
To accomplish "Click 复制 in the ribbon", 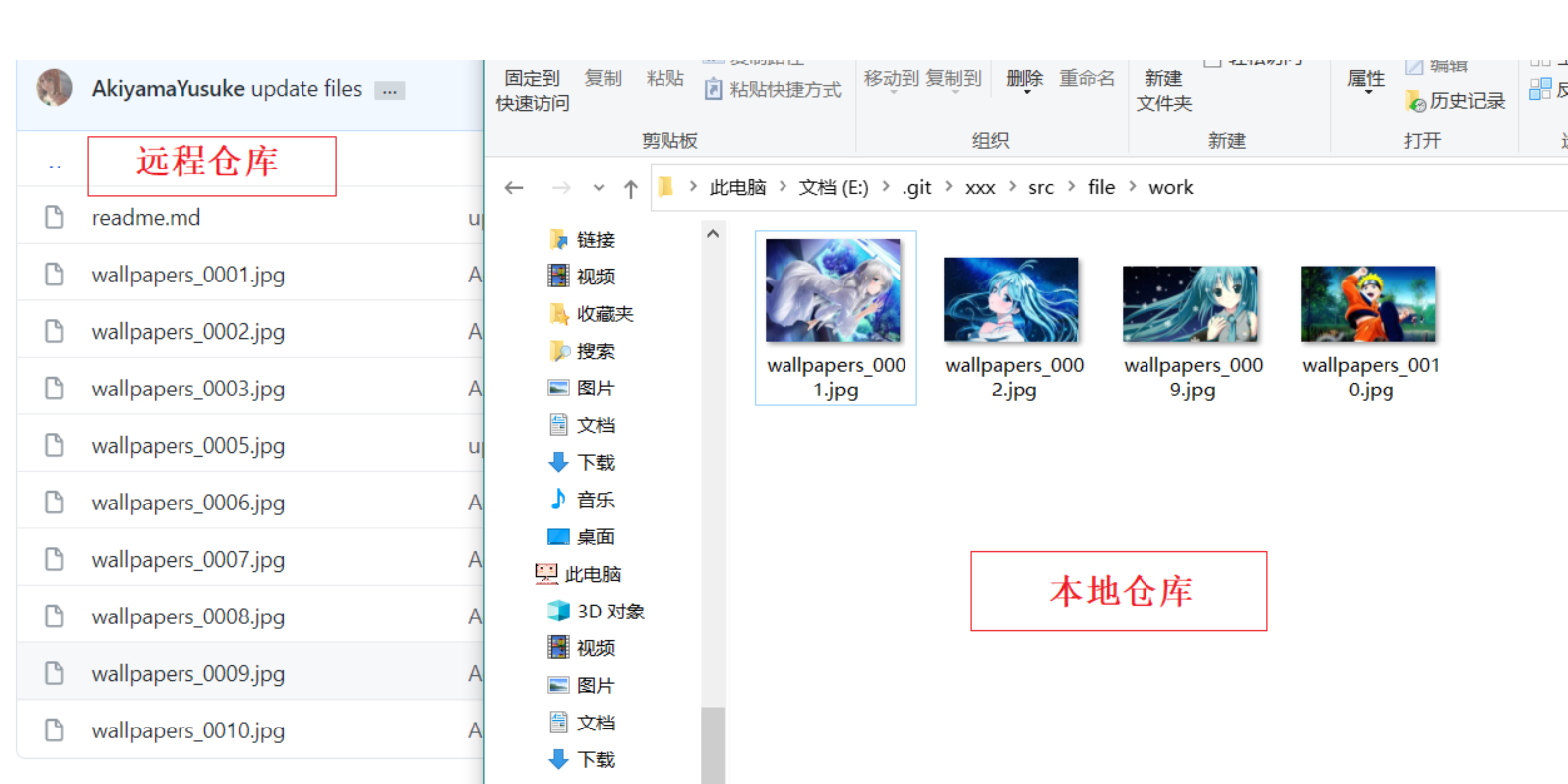I will coord(603,78).
